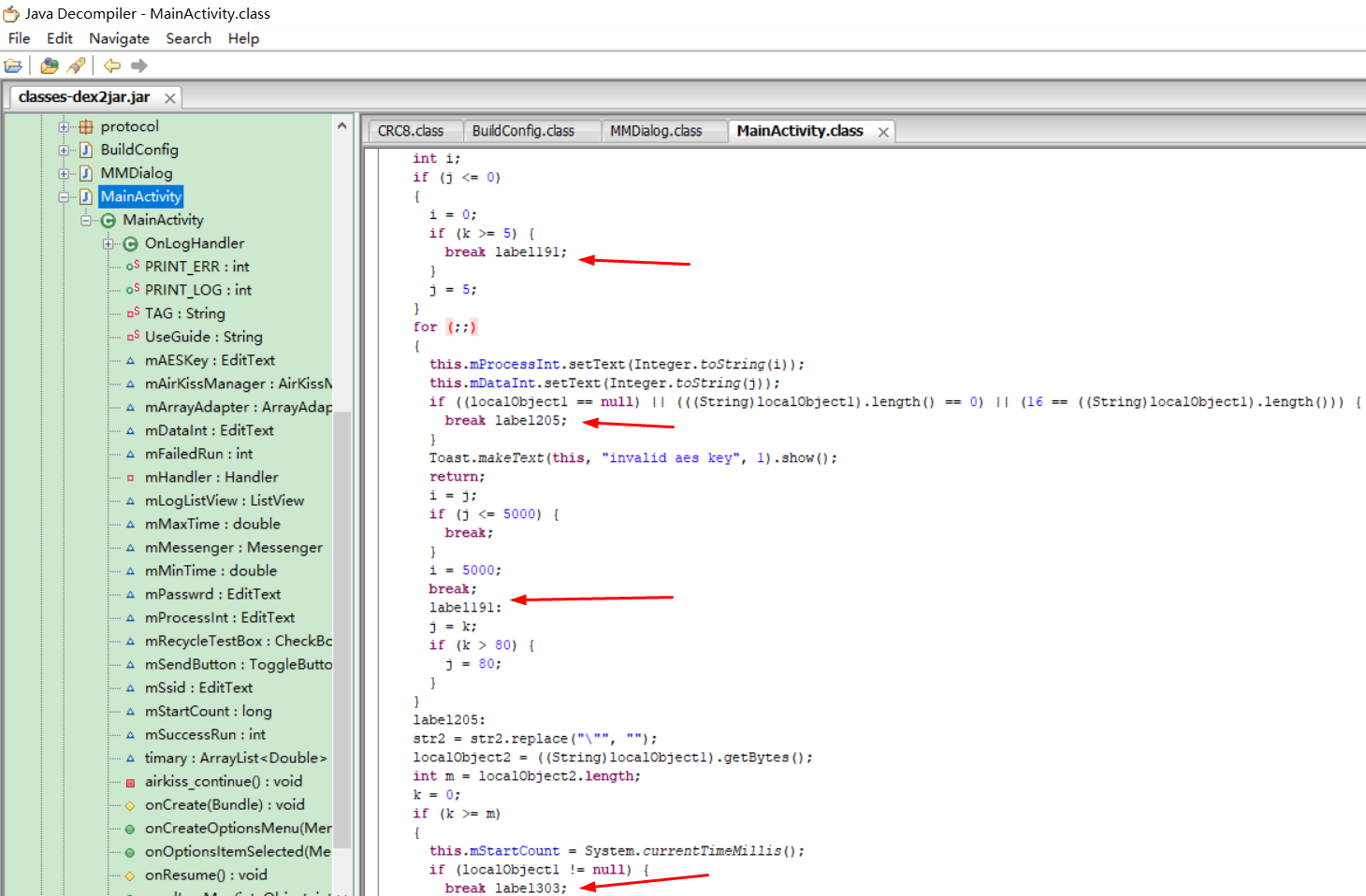The image size is (1366, 896).
Task: Click the PRINT_LOG static field icon
Action: (x=132, y=289)
